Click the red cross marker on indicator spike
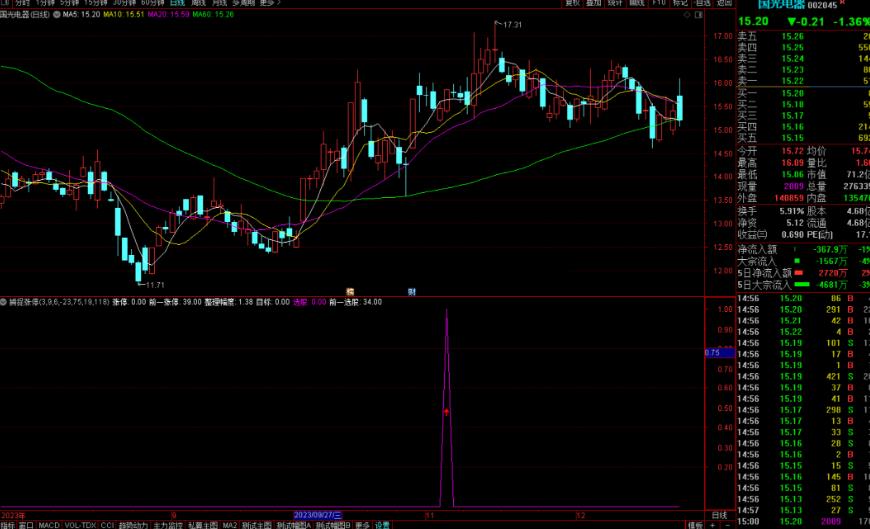The width and height of the screenshot is (870, 529). (x=447, y=412)
